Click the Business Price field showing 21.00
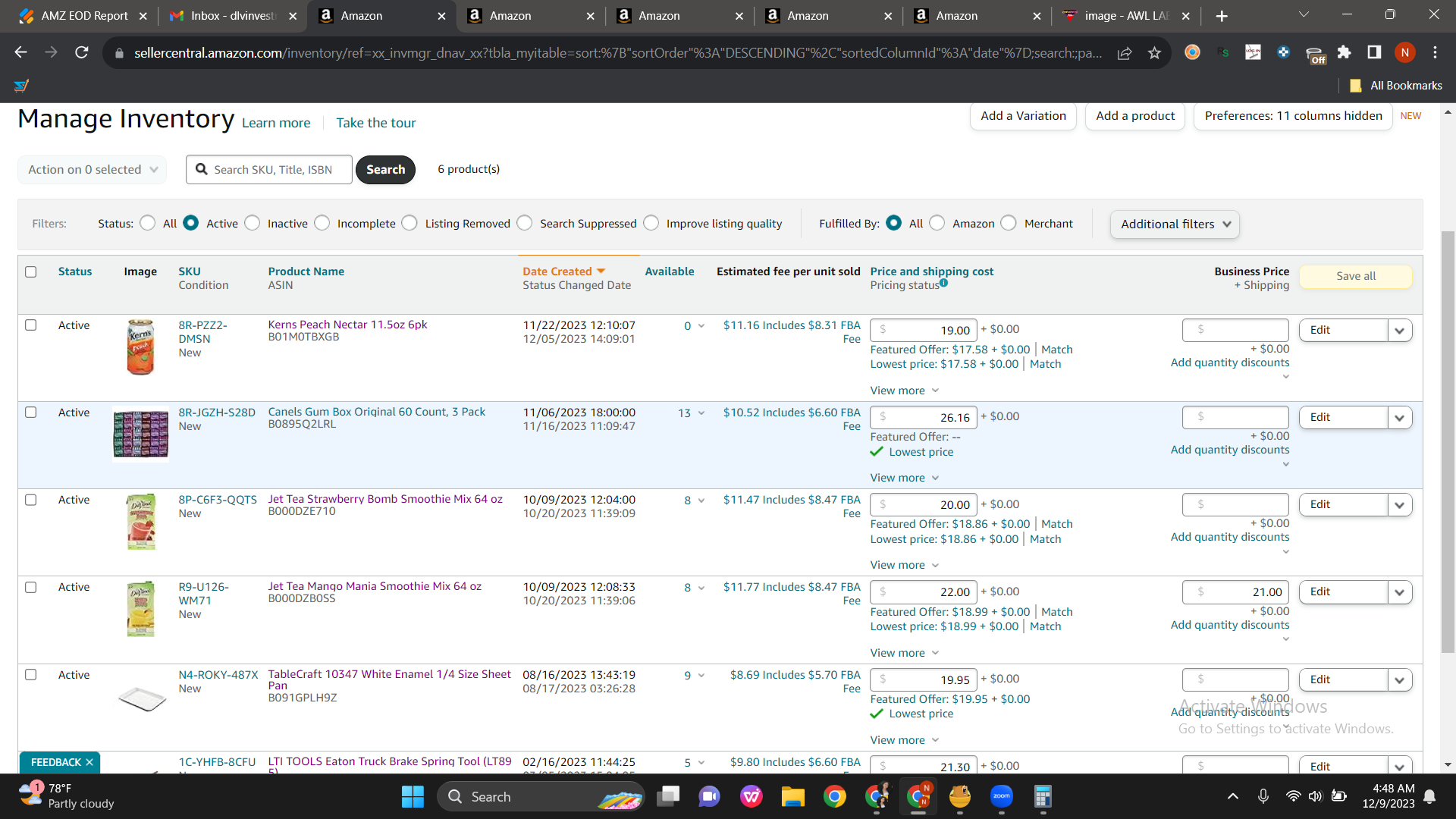 (1235, 592)
